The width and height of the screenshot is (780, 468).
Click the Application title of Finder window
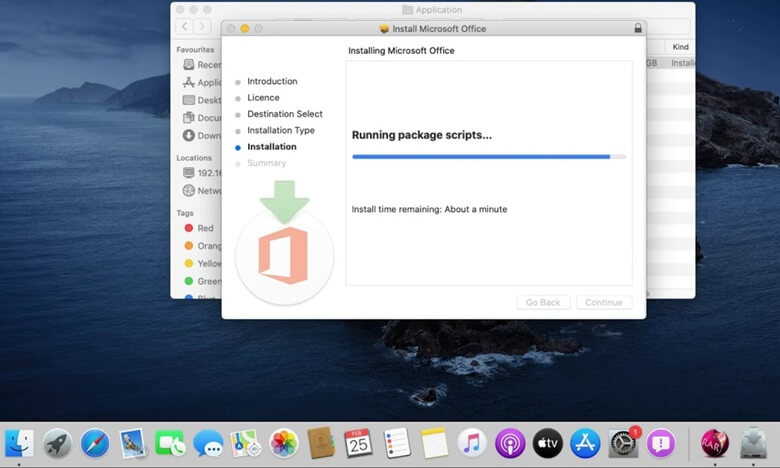(x=439, y=10)
